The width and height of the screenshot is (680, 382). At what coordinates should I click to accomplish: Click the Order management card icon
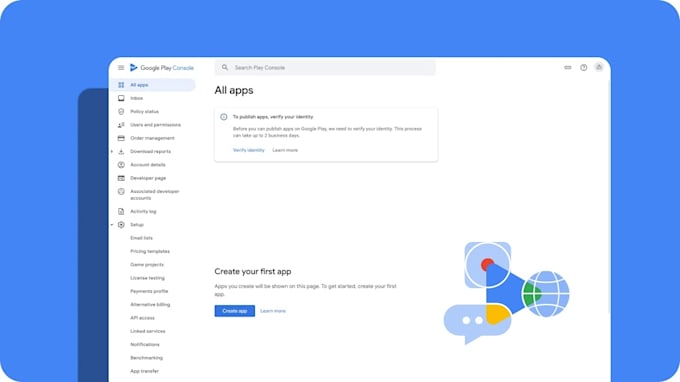pos(121,138)
